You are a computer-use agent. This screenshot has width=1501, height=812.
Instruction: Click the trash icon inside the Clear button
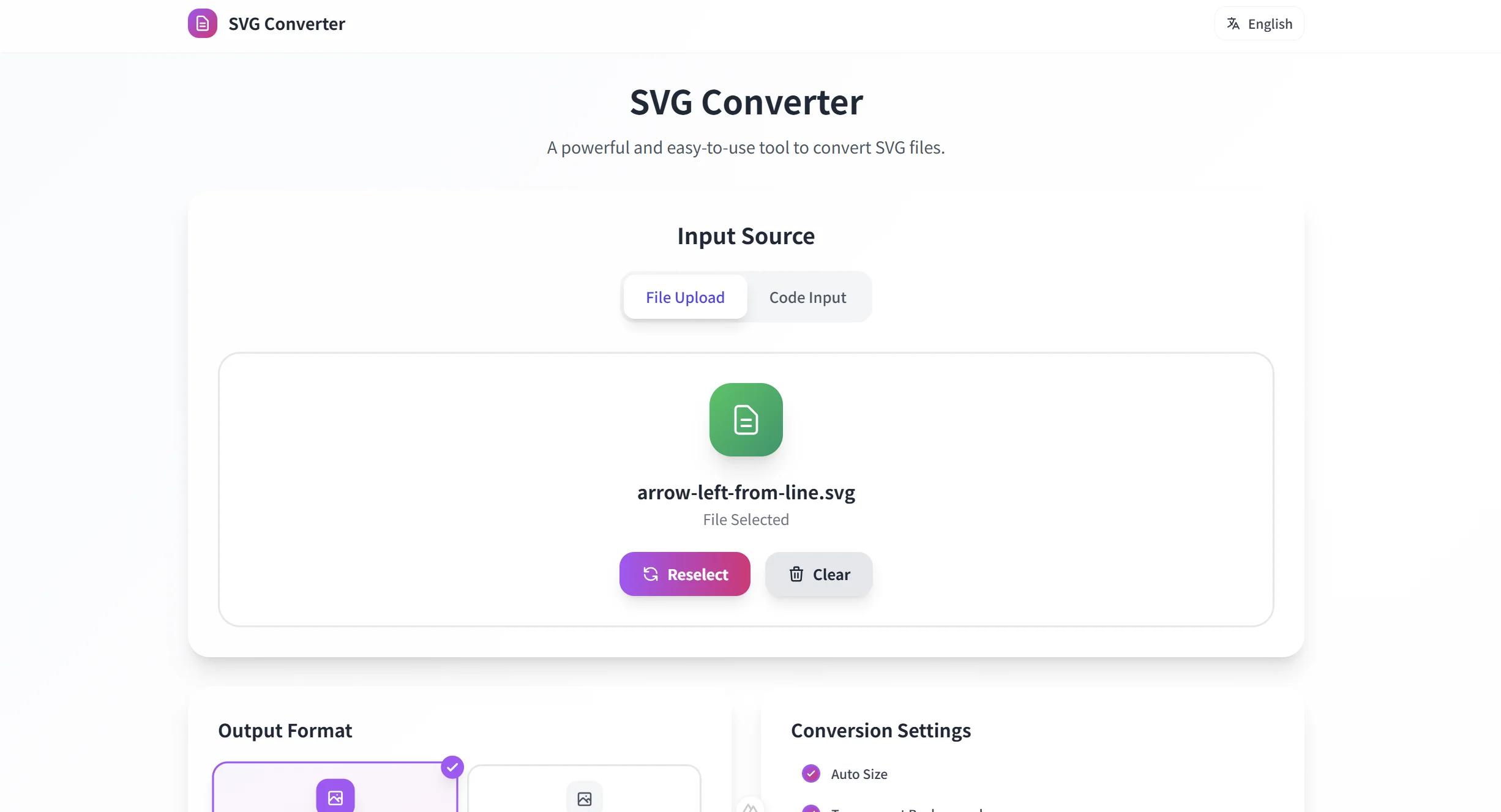point(796,575)
